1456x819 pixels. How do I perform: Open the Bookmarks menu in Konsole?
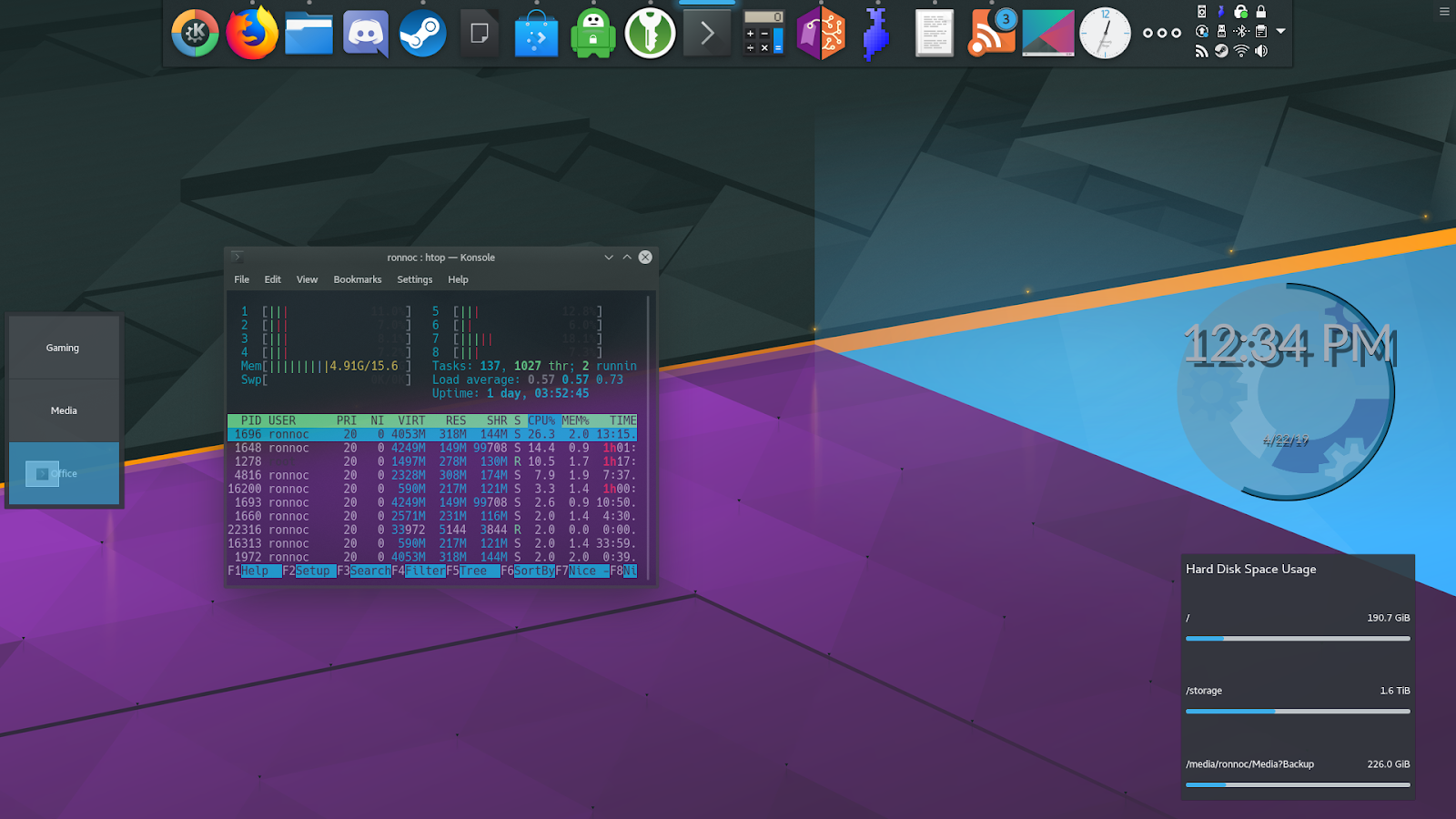point(357,279)
